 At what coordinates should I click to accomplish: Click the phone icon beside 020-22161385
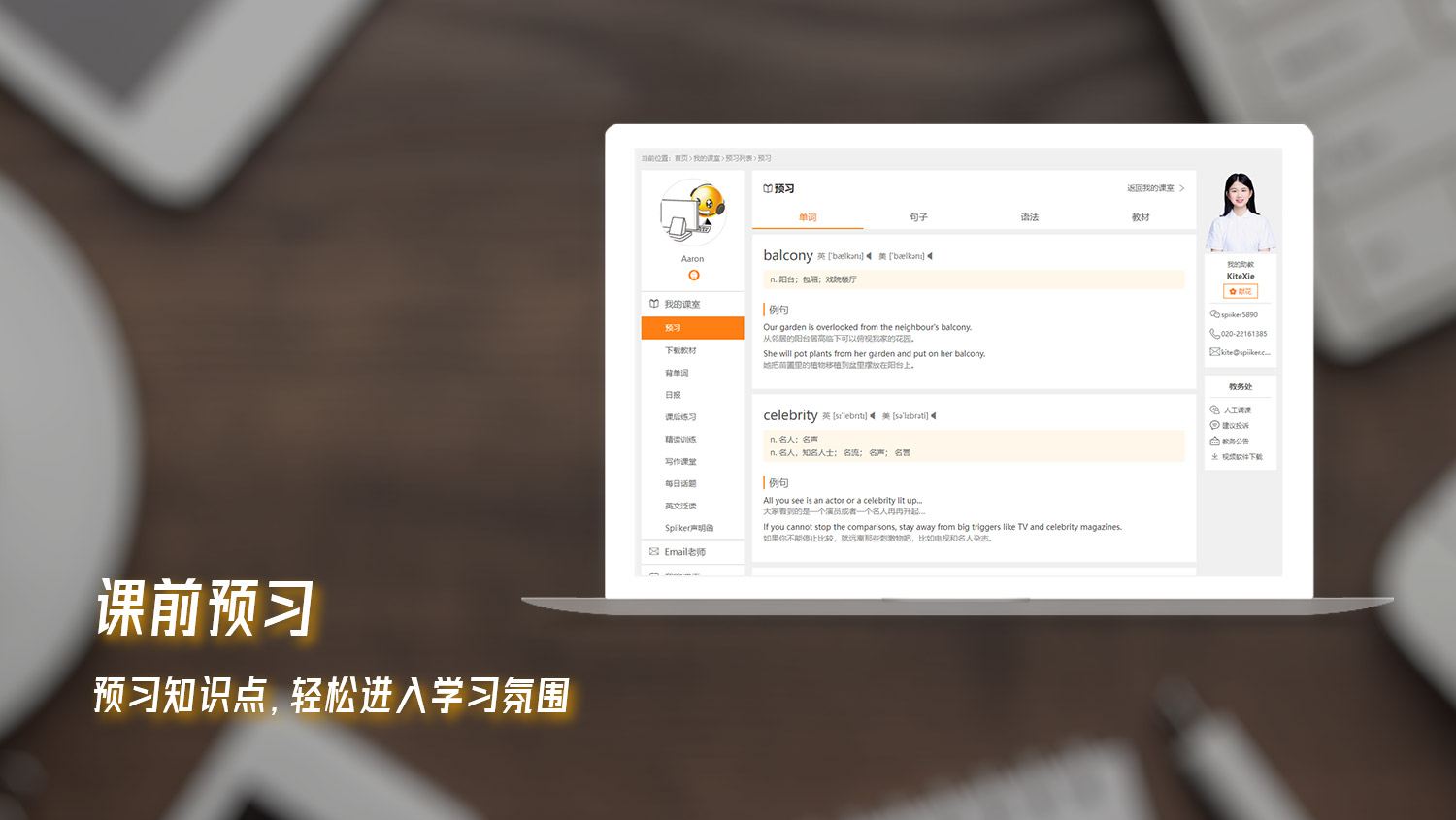1214,334
